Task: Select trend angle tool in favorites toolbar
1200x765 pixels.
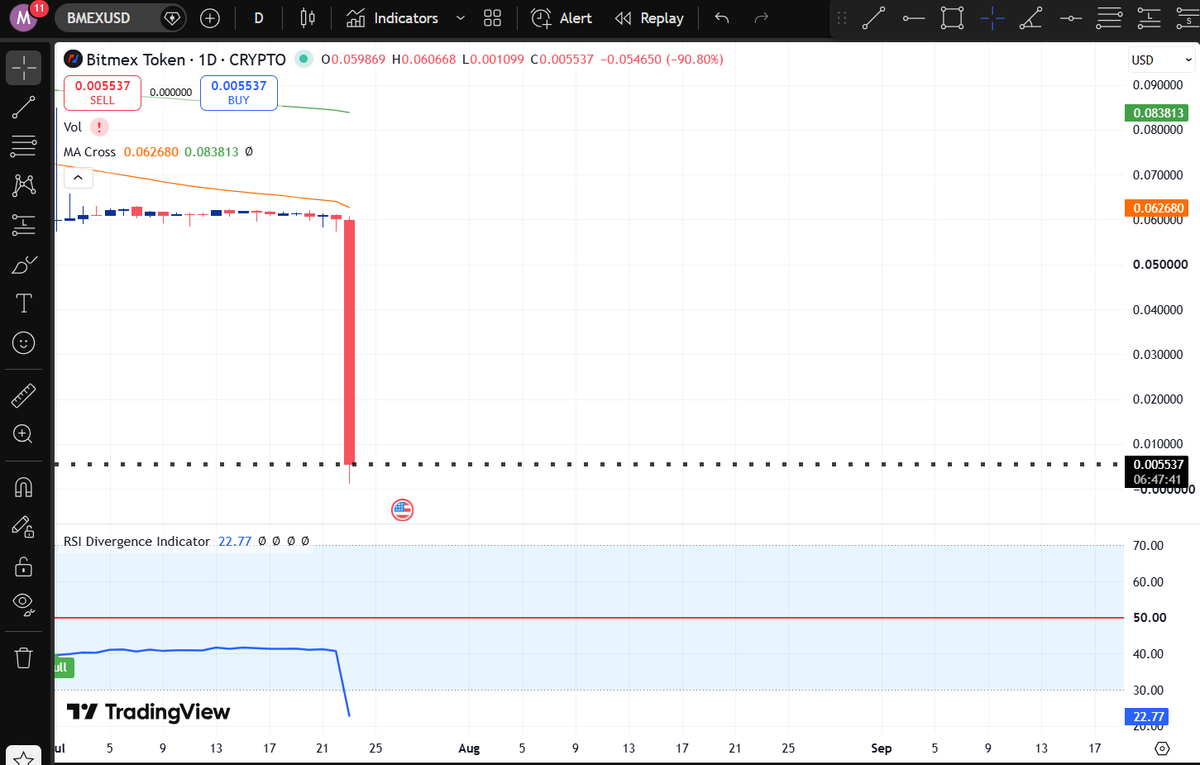Action: (1031, 18)
